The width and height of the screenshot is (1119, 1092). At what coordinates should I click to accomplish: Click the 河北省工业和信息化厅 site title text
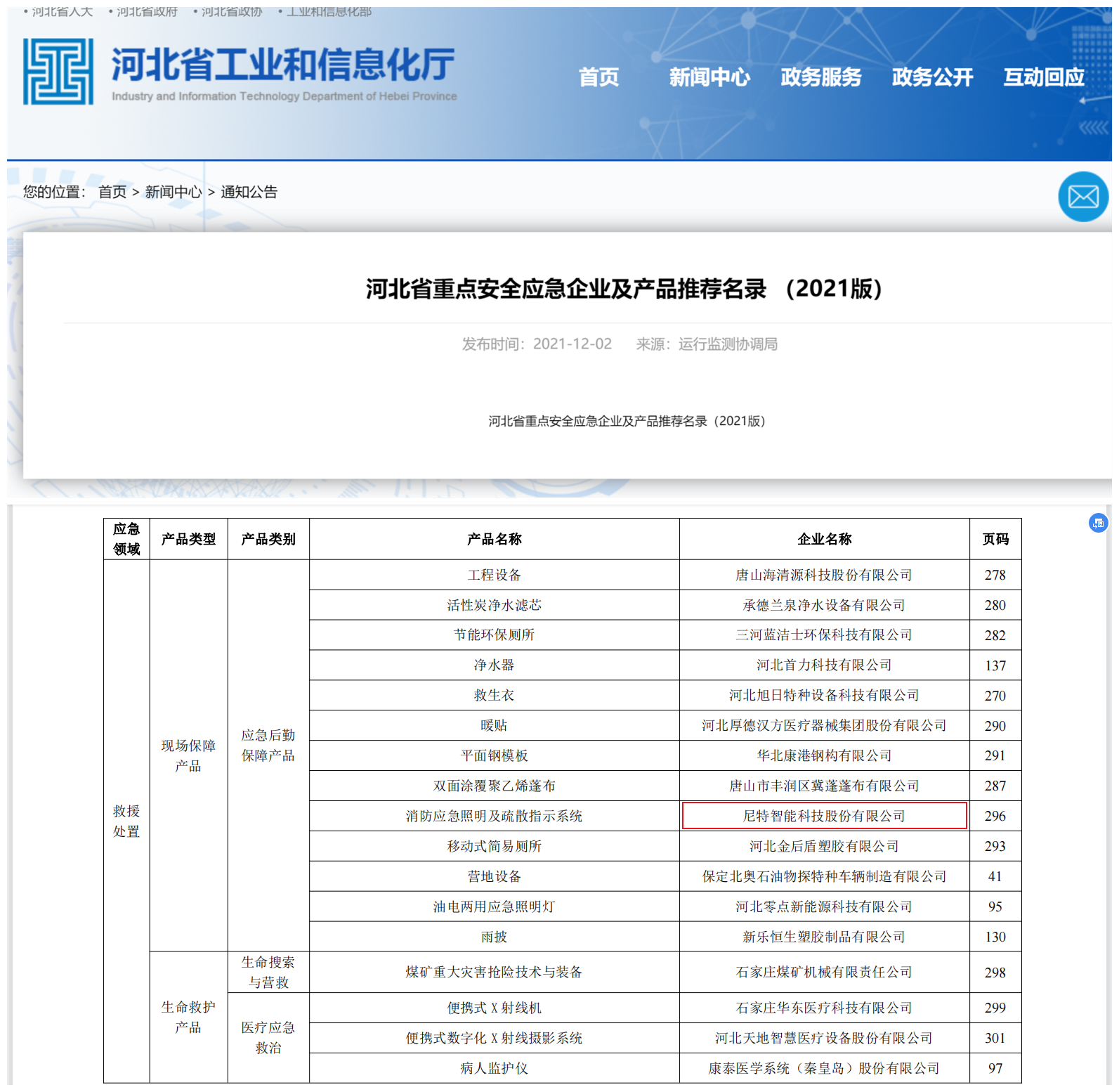(x=283, y=65)
